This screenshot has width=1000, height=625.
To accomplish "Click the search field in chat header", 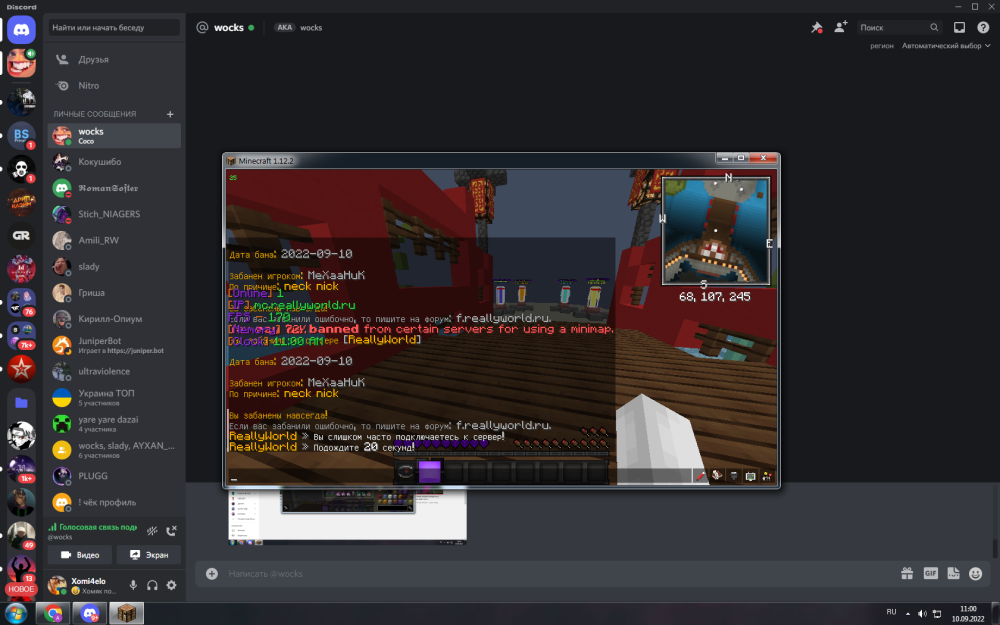I will [x=899, y=27].
